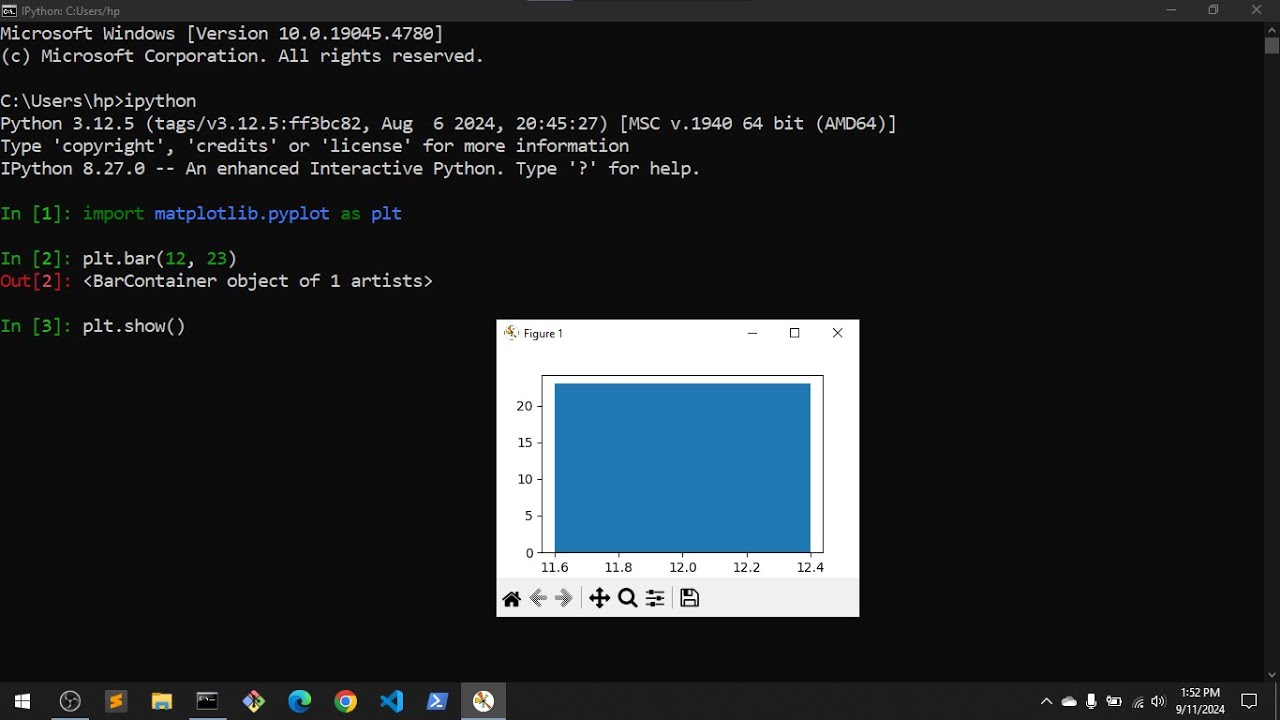Click the 'Figure 1' window title text
Image resolution: width=1280 pixels, height=720 pixels.
tap(543, 333)
